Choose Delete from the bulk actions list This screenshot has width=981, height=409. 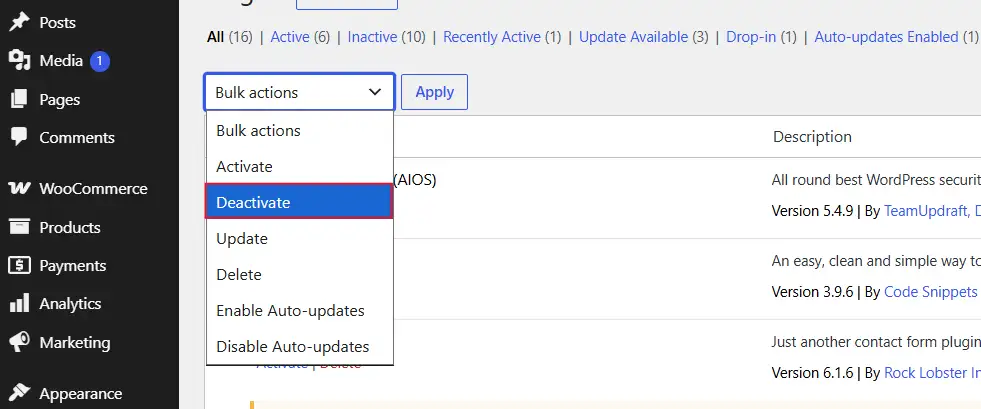point(300,275)
